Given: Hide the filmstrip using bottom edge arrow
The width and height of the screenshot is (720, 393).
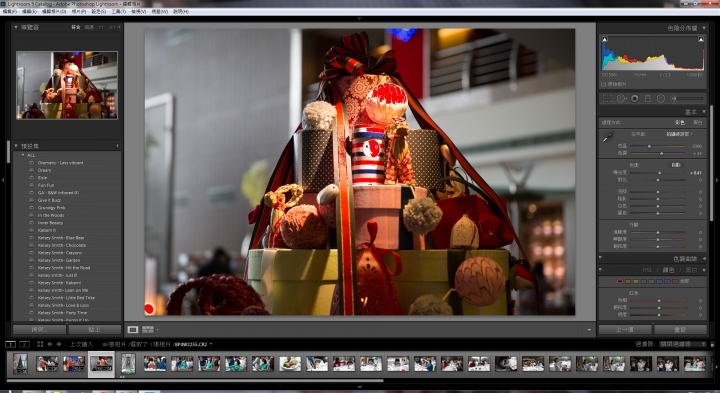Looking at the screenshot, I should (360, 387).
